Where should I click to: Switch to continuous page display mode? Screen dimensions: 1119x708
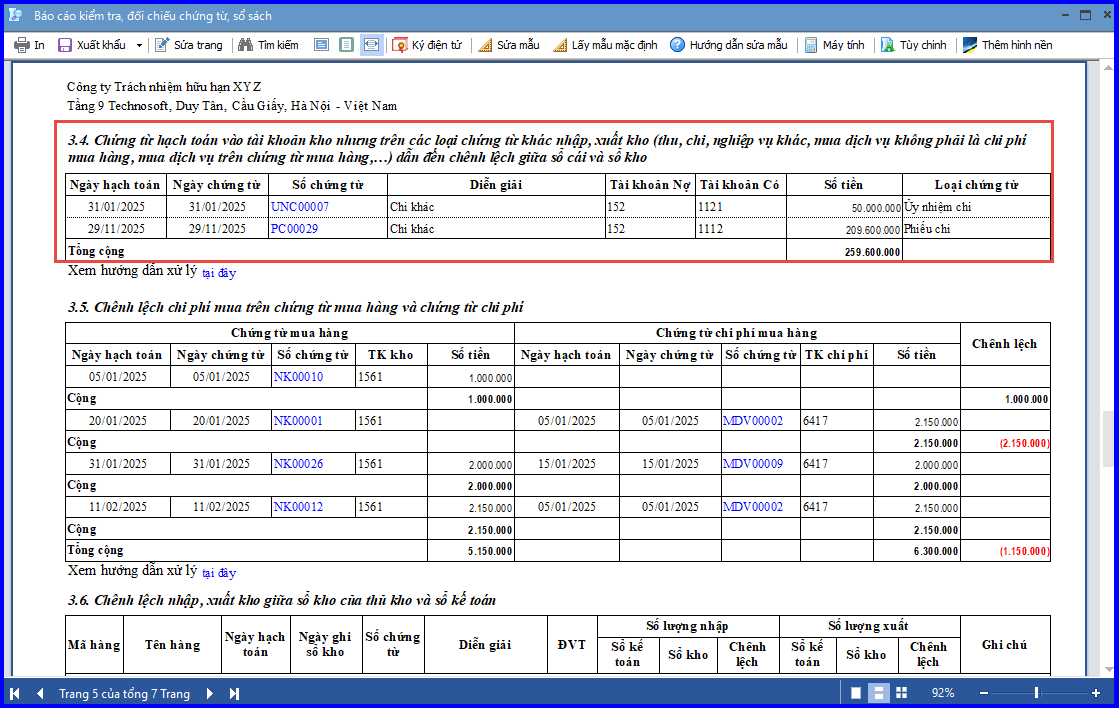coord(879,693)
